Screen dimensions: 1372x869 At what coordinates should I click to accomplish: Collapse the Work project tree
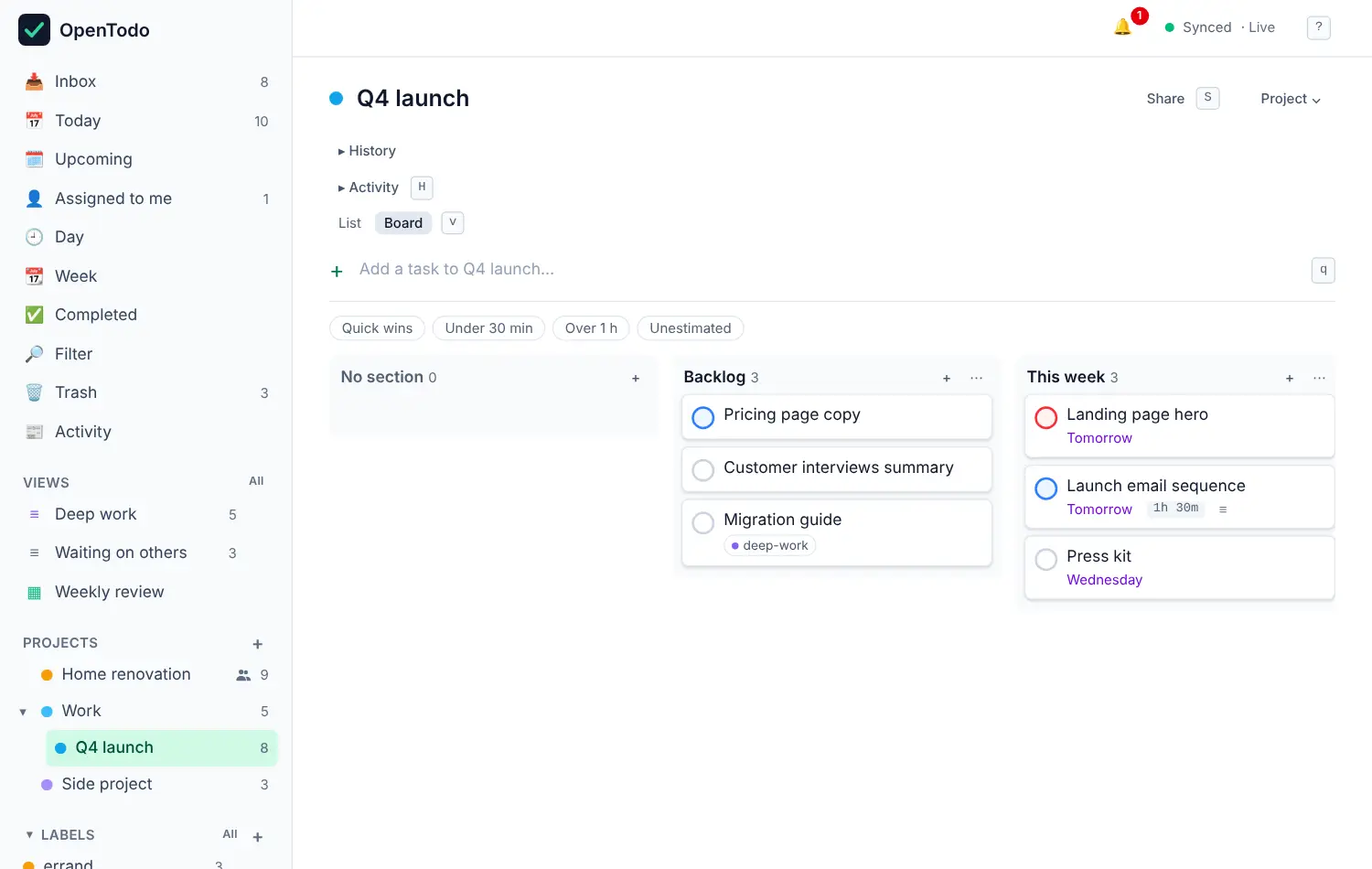(x=23, y=712)
